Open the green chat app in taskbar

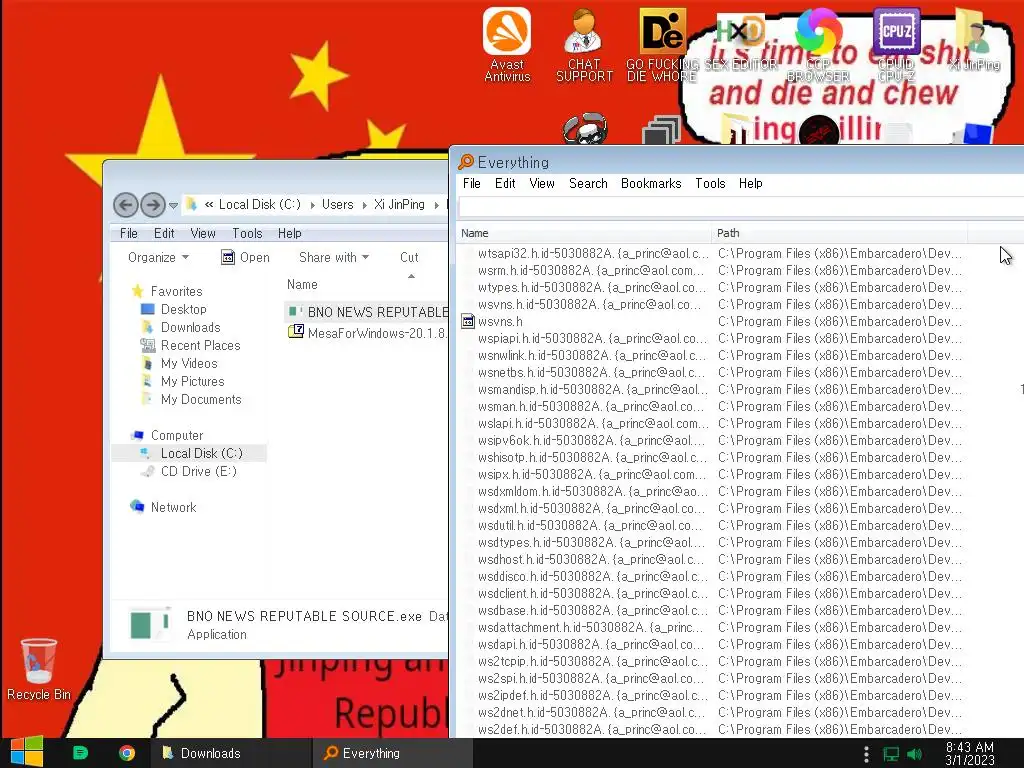80,753
